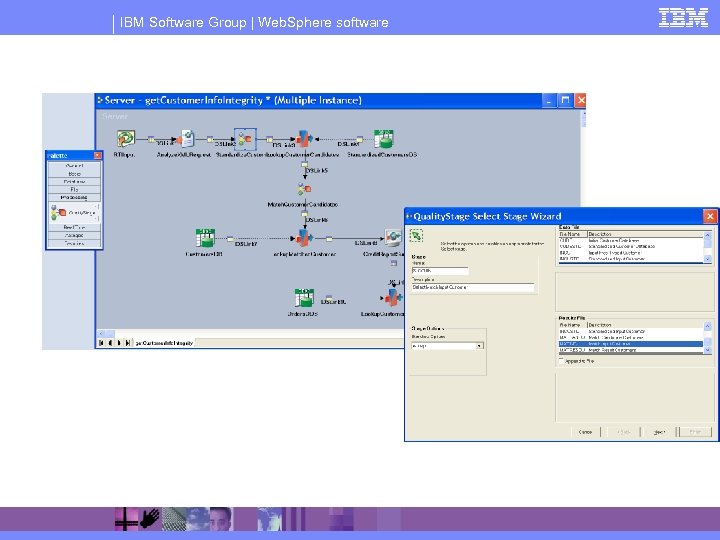
Task: Select the second row in Data File list
Action: coord(631,246)
